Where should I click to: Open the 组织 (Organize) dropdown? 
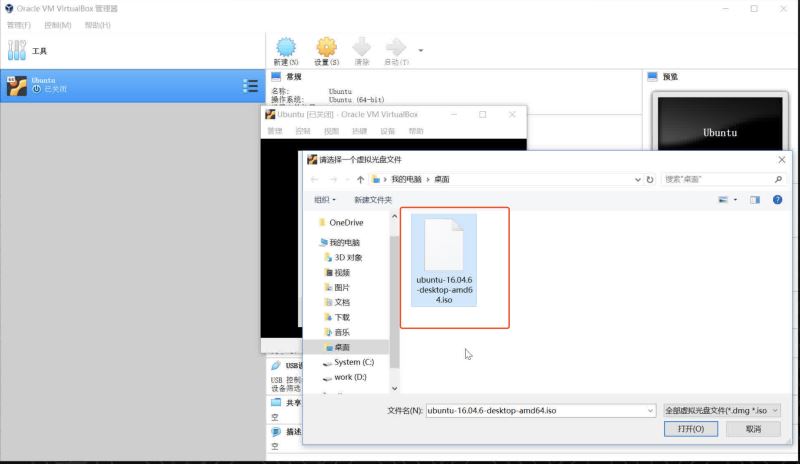point(327,200)
